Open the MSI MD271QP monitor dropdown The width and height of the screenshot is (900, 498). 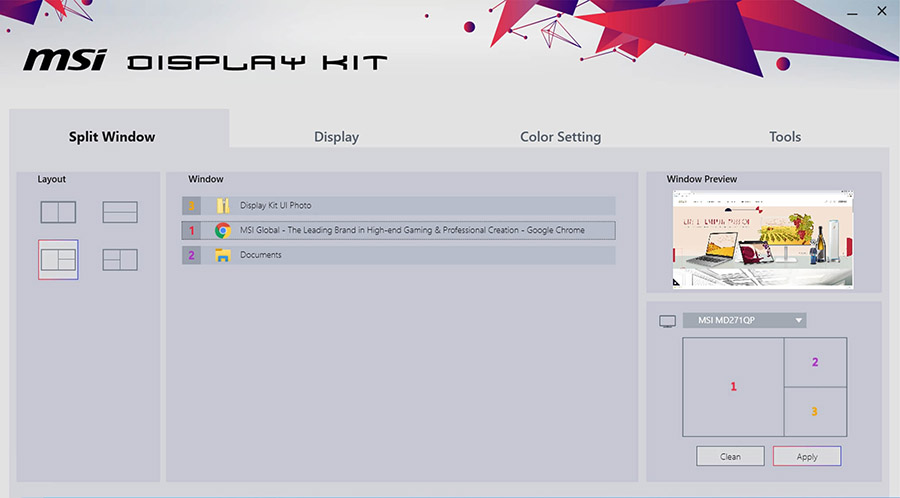click(744, 321)
